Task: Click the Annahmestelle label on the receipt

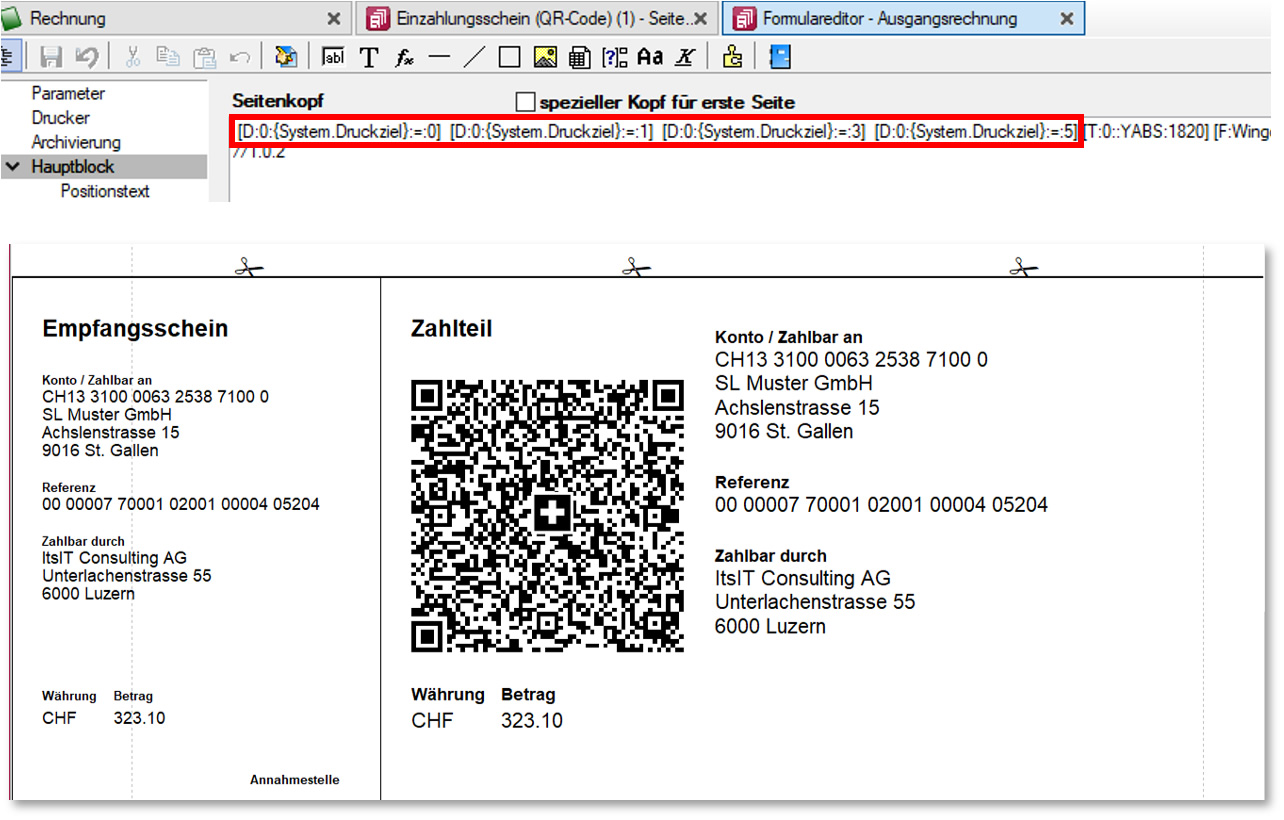Action: pos(295,780)
